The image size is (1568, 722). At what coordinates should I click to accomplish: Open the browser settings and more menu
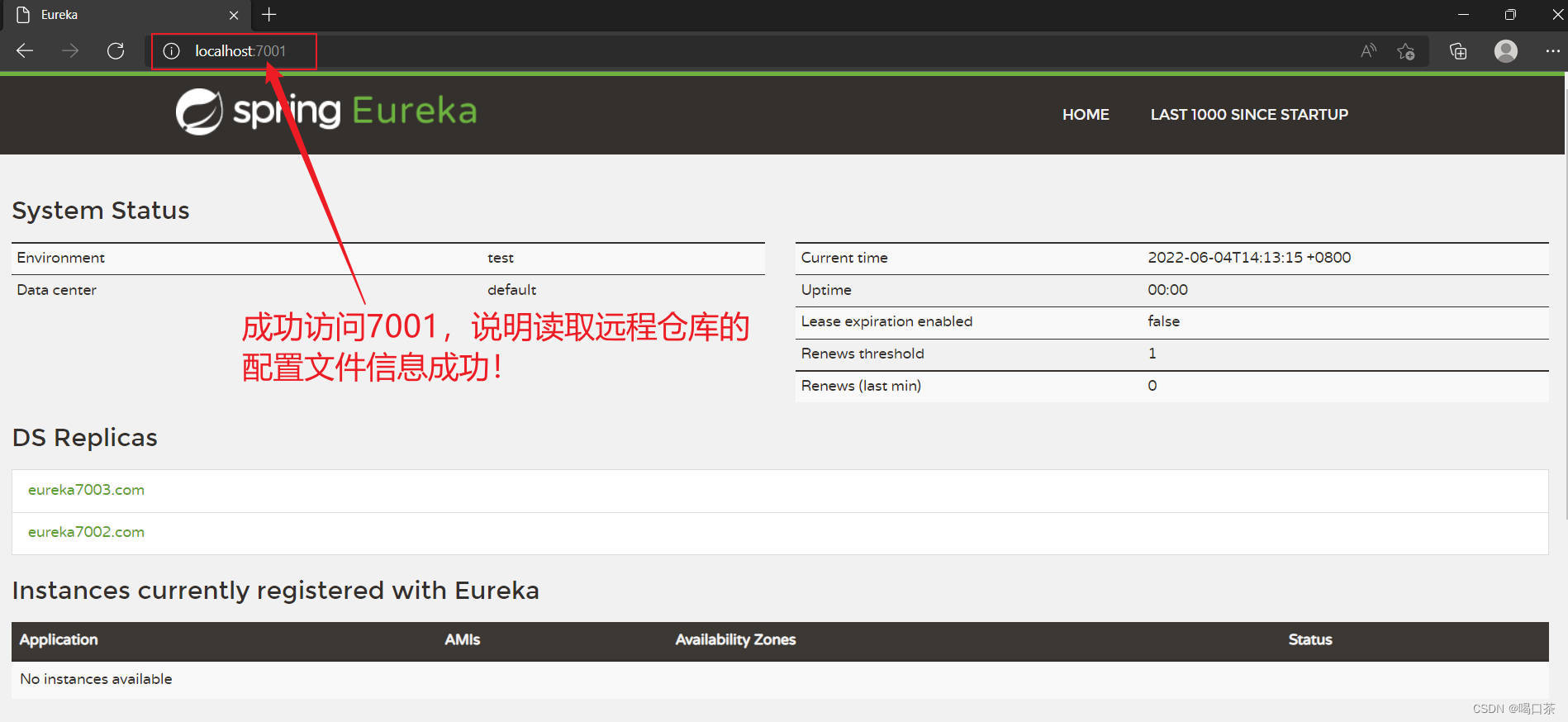tap(1552, 51)
